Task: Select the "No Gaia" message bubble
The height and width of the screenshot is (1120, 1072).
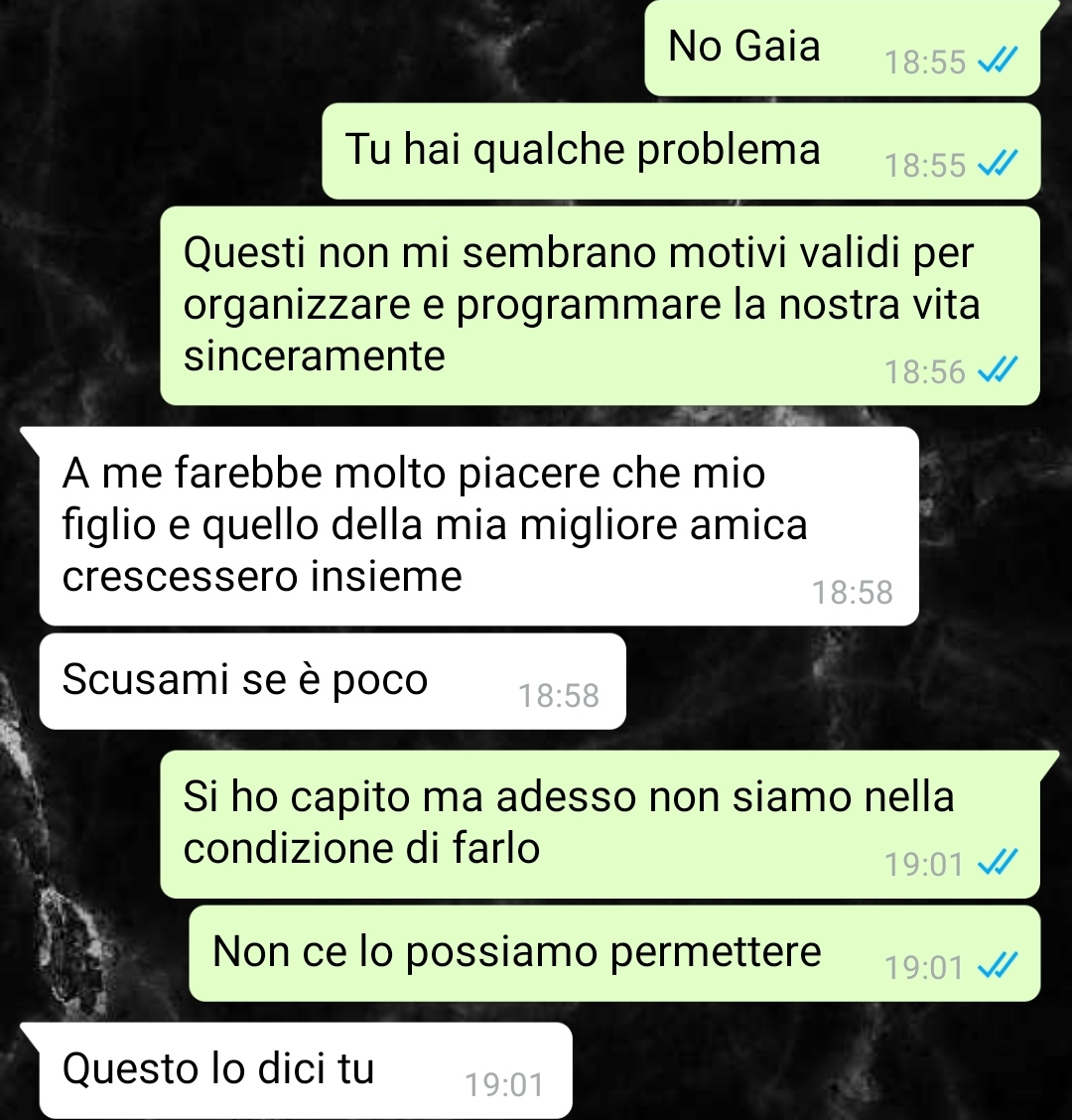Action: [x=843, y=48]
